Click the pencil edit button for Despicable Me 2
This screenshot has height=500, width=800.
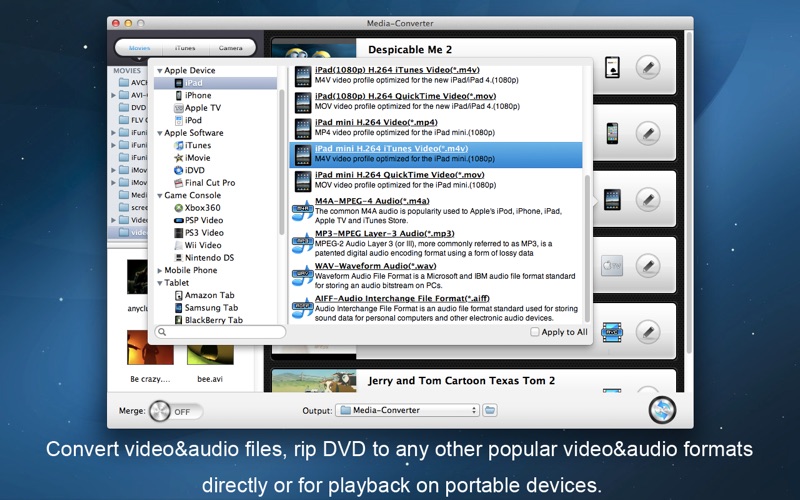[x=648, y=67]
